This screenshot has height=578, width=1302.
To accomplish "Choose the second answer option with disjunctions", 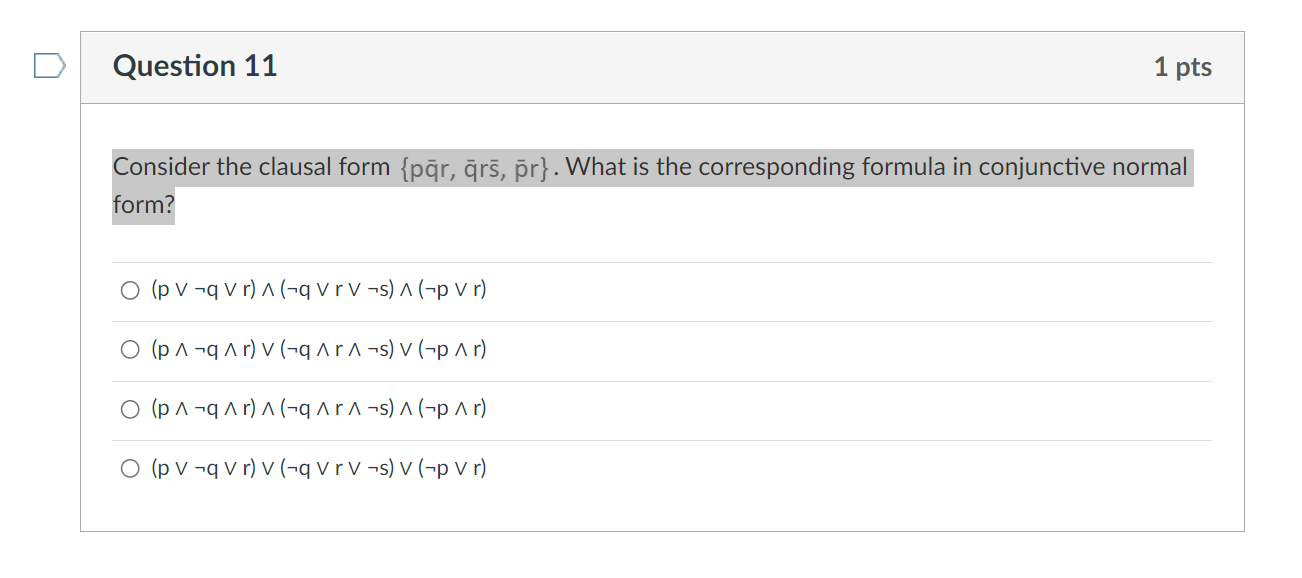I will tap(129, 348).
